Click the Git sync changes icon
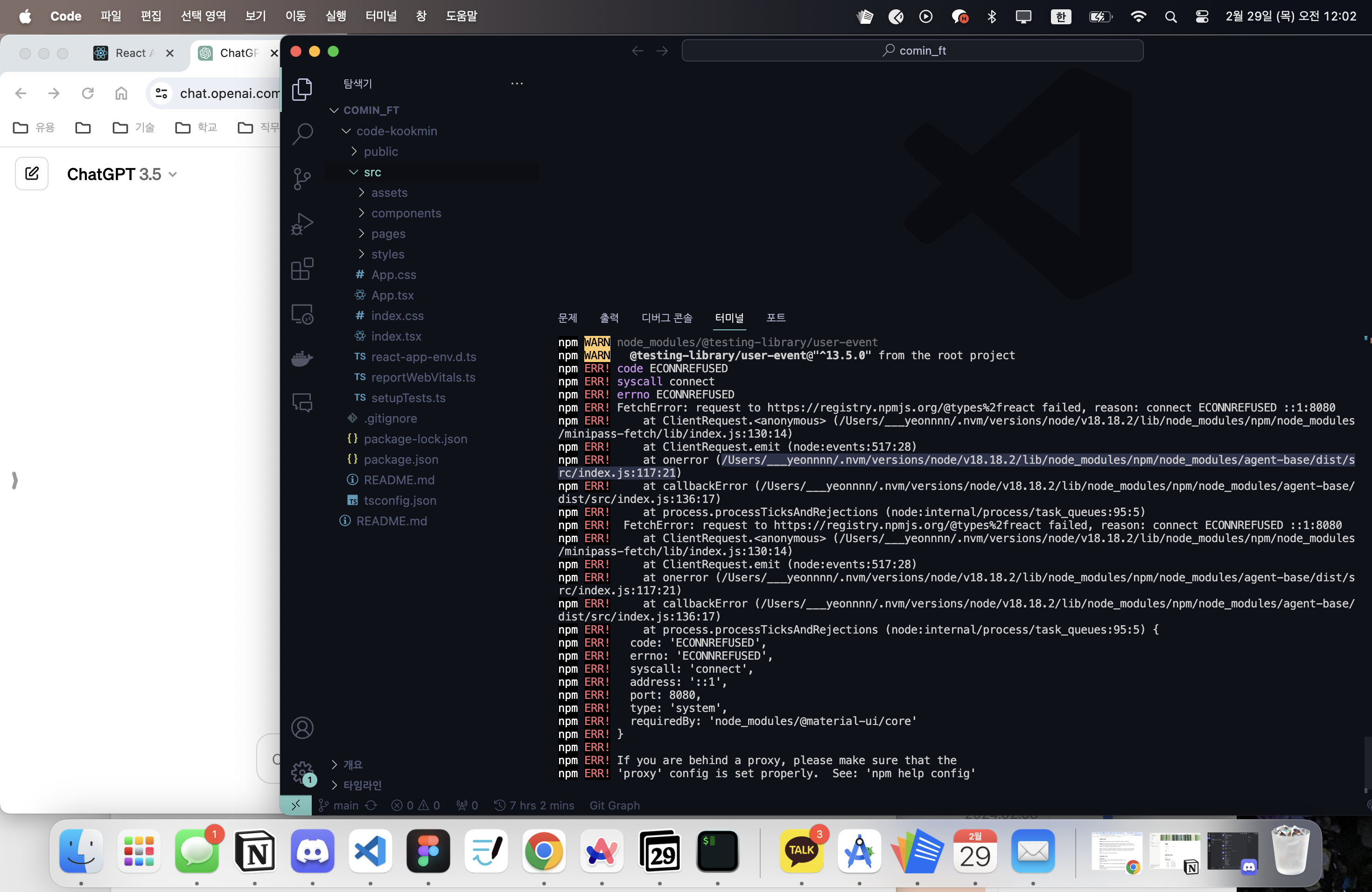1372x892 pixels. pos(371,805)
